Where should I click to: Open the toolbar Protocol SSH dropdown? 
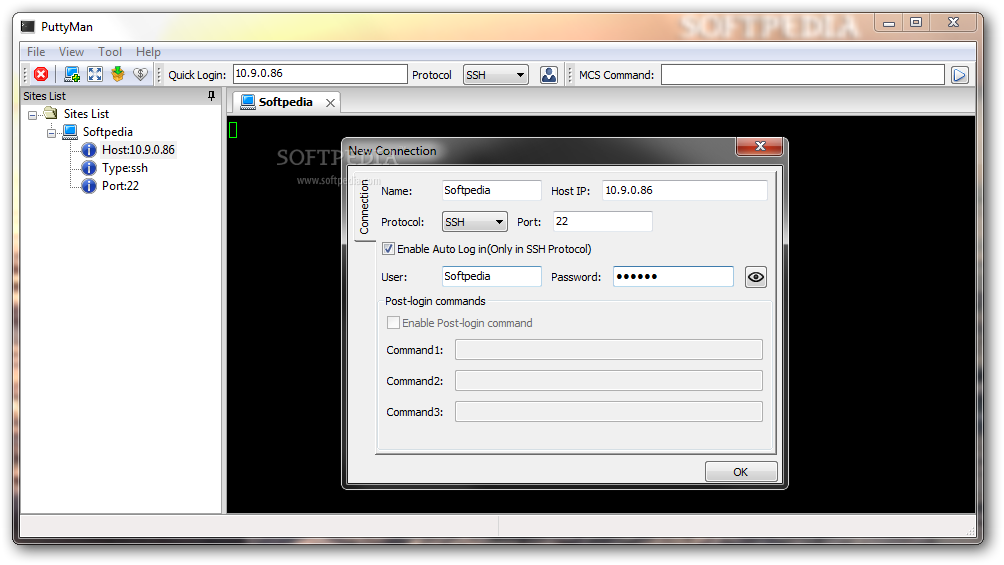coord(496,75)
